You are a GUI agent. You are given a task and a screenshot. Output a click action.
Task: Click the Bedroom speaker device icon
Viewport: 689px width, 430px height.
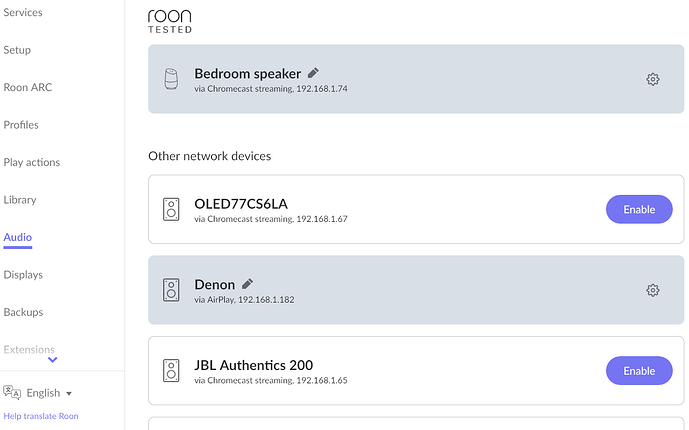pyautogui.click(x=171, y=79)
